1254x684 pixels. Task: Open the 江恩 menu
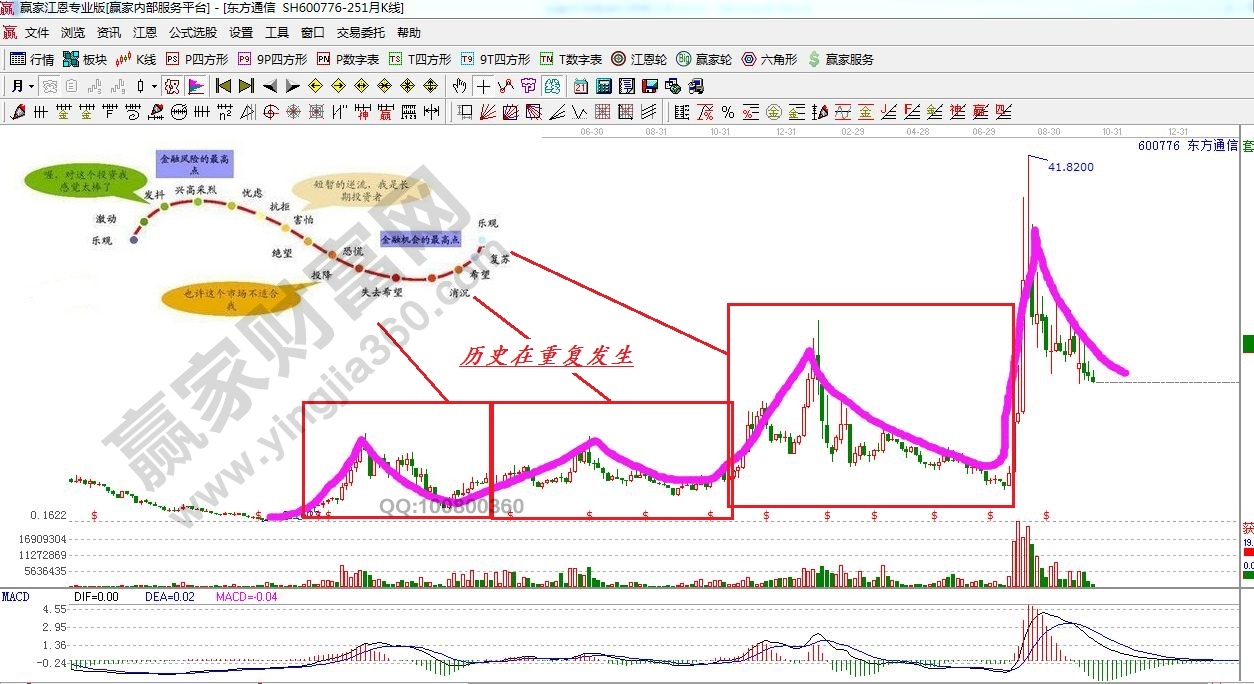tap(145, 33)
